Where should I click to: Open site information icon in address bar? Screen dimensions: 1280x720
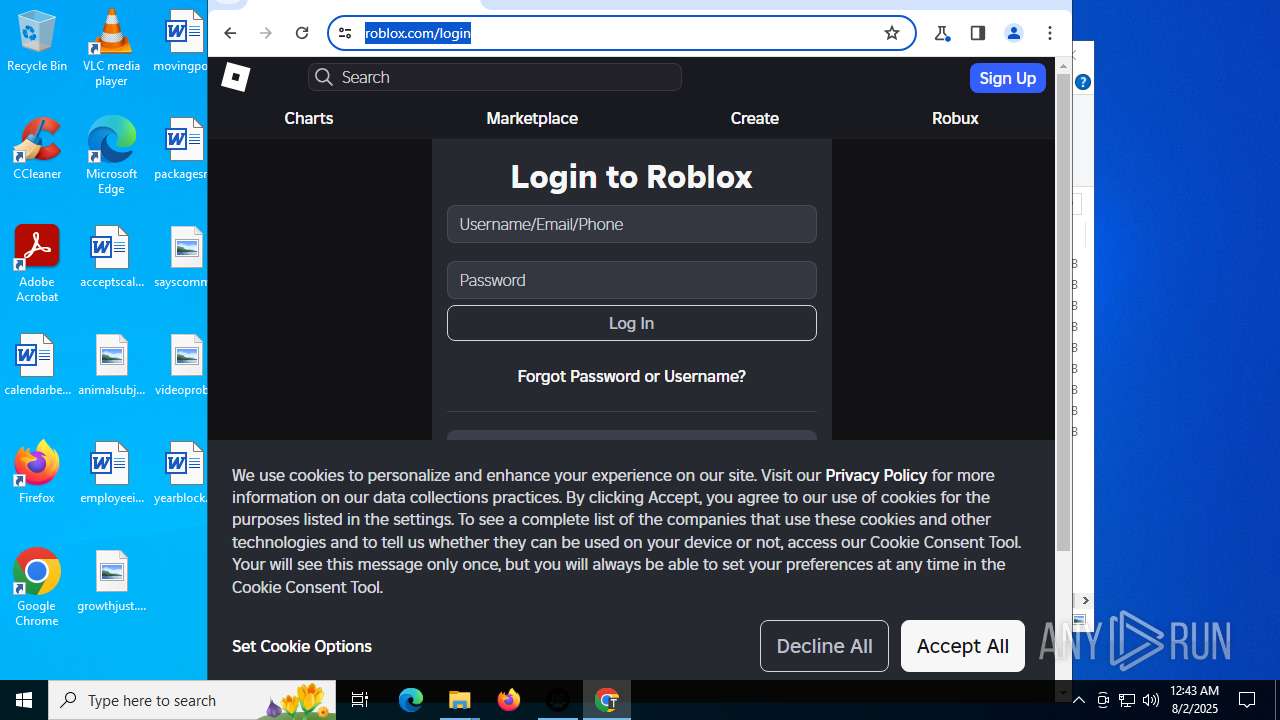pyautogui.click(x=345, y=33)
